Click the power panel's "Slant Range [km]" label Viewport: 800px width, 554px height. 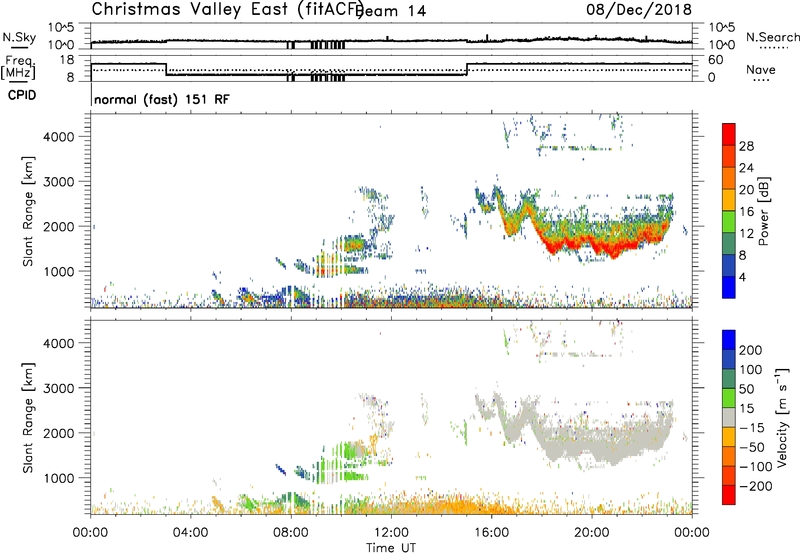pyautogui.click(x=28, y=211)
